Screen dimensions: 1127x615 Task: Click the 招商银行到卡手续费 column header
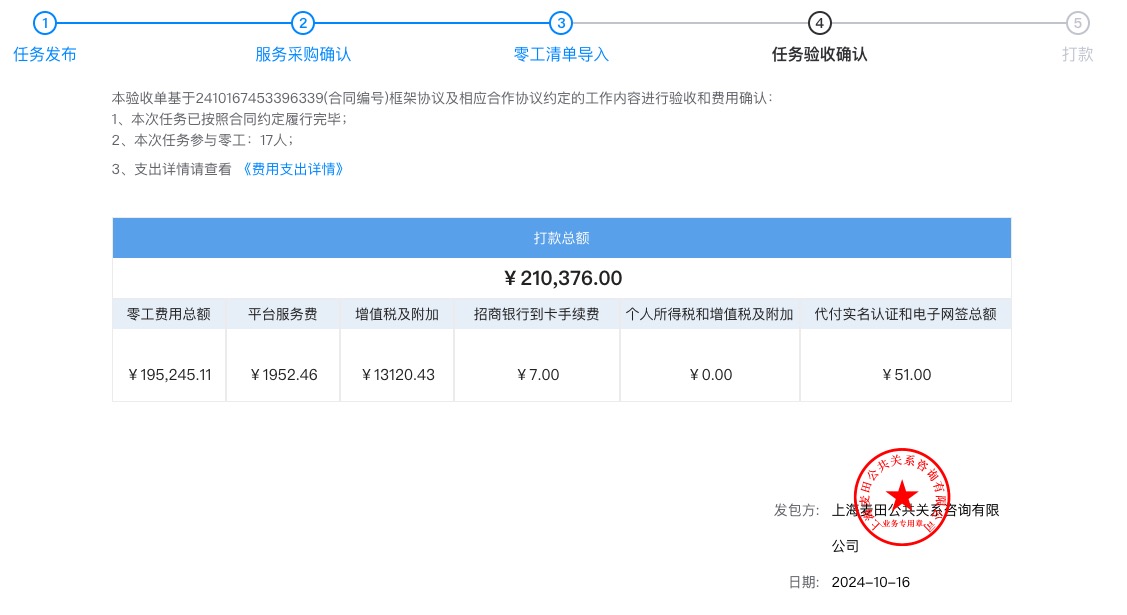[x=537, y=314]
